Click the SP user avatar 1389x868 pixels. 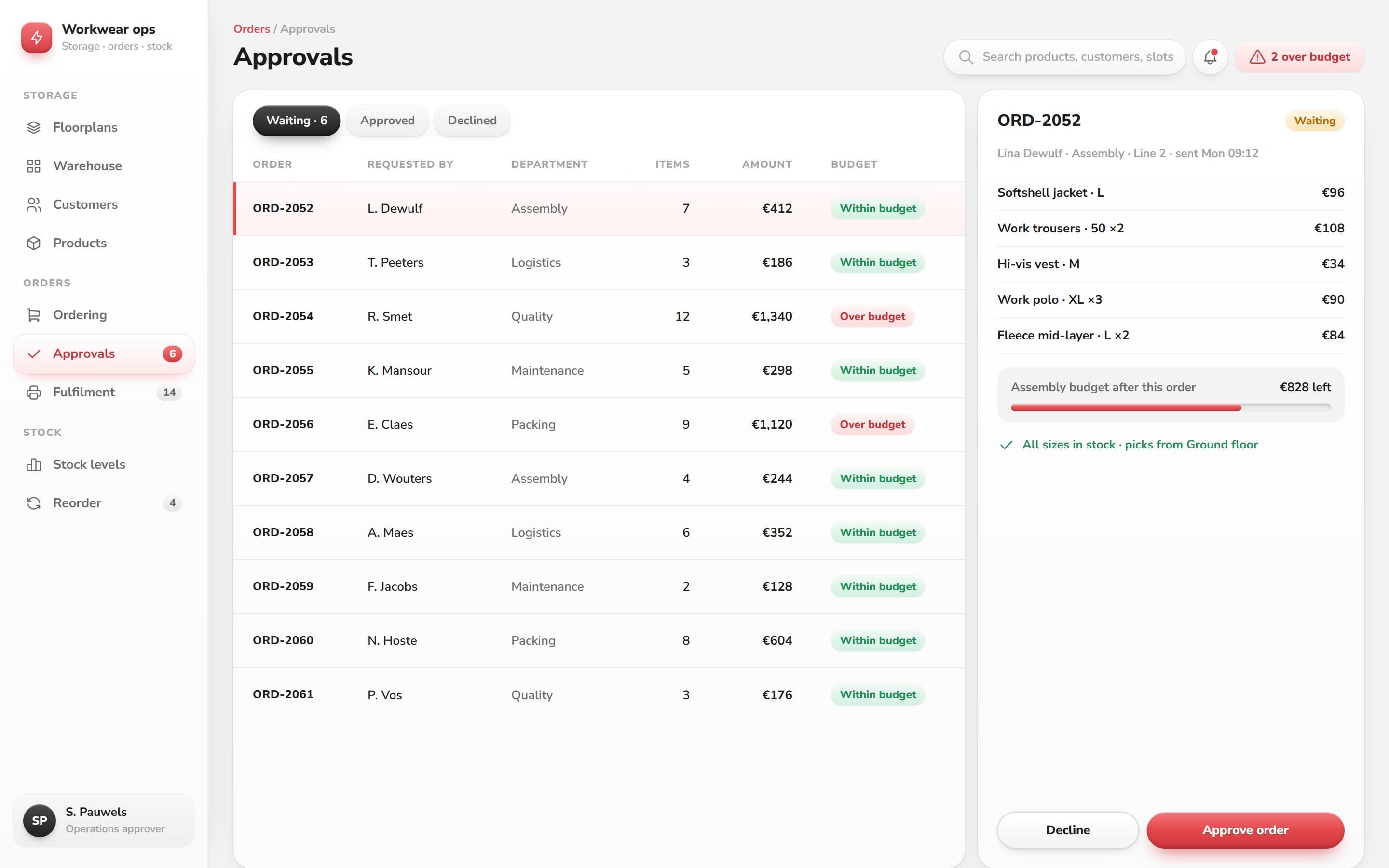coord(39,820)
